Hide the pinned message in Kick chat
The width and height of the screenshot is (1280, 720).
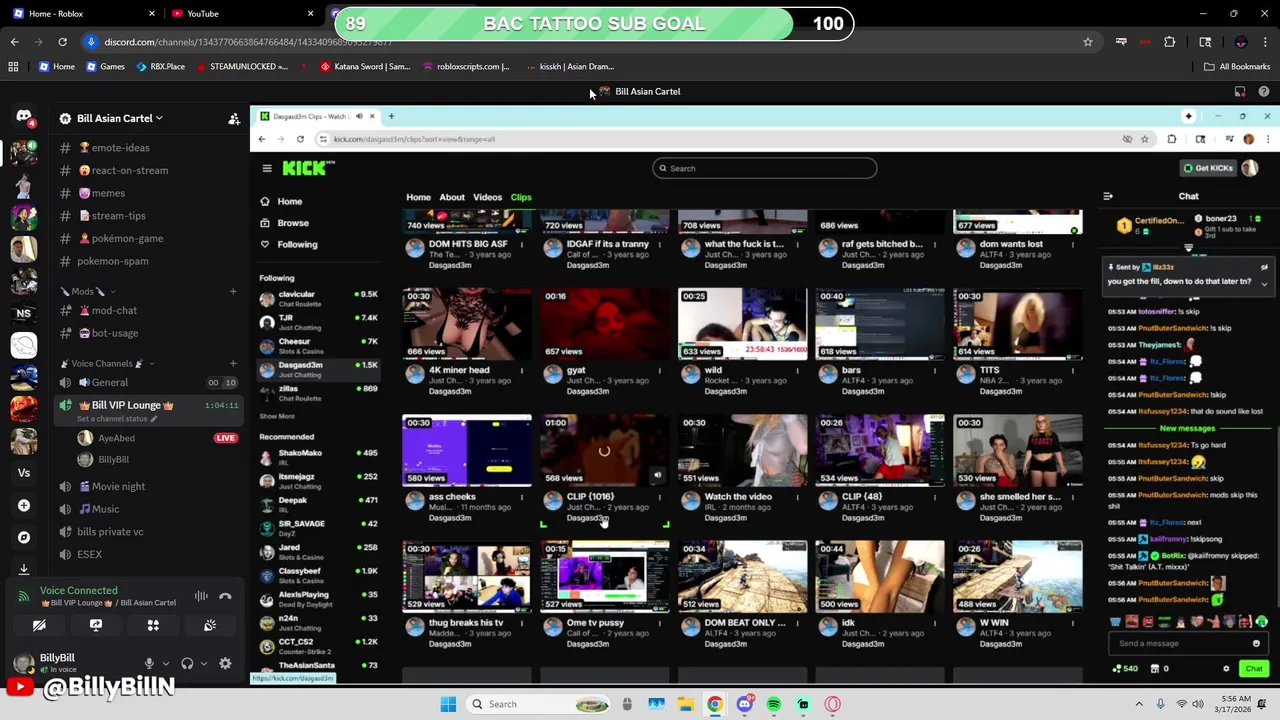(1264, 267)
